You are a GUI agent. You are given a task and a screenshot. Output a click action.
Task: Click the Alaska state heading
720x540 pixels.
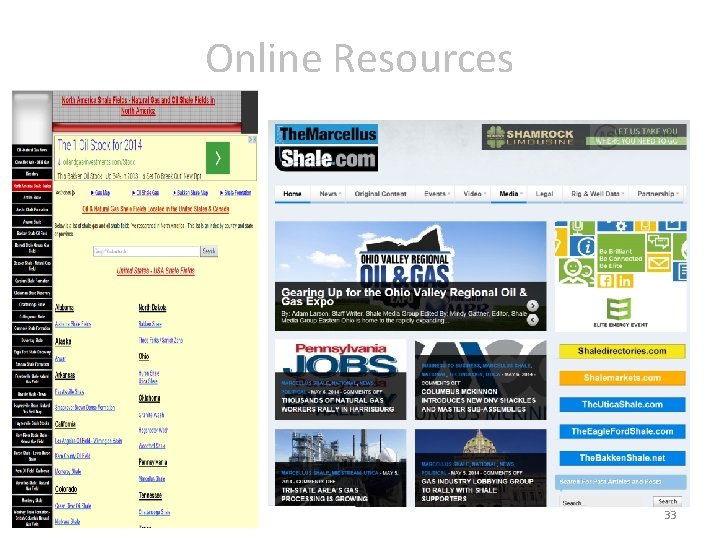tap(63, 342)
